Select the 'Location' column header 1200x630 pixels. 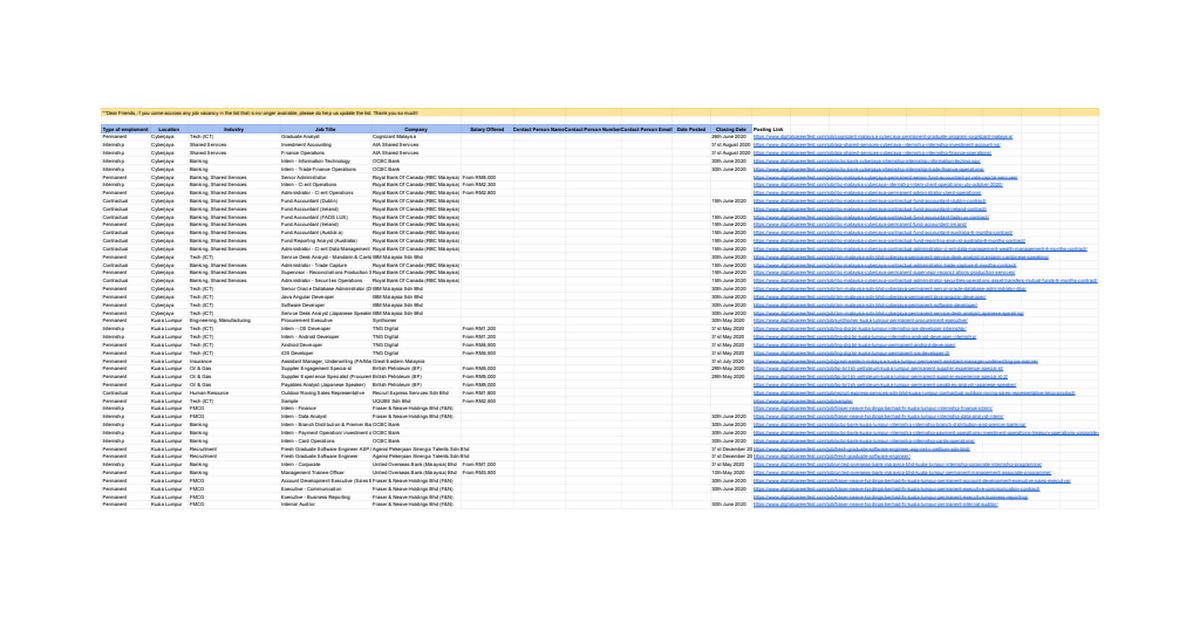[x=169, y=129]
